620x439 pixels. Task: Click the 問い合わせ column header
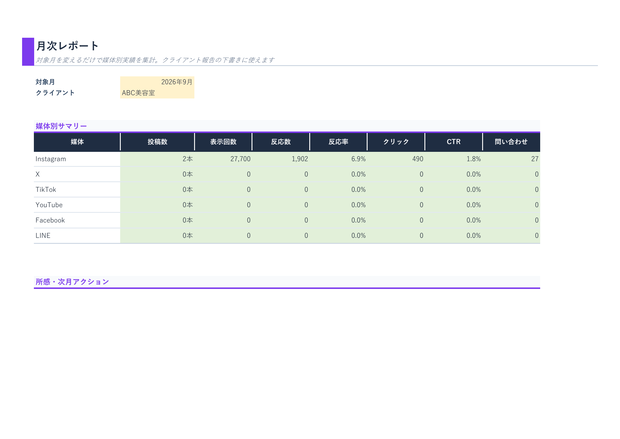[x=511, y=142]
